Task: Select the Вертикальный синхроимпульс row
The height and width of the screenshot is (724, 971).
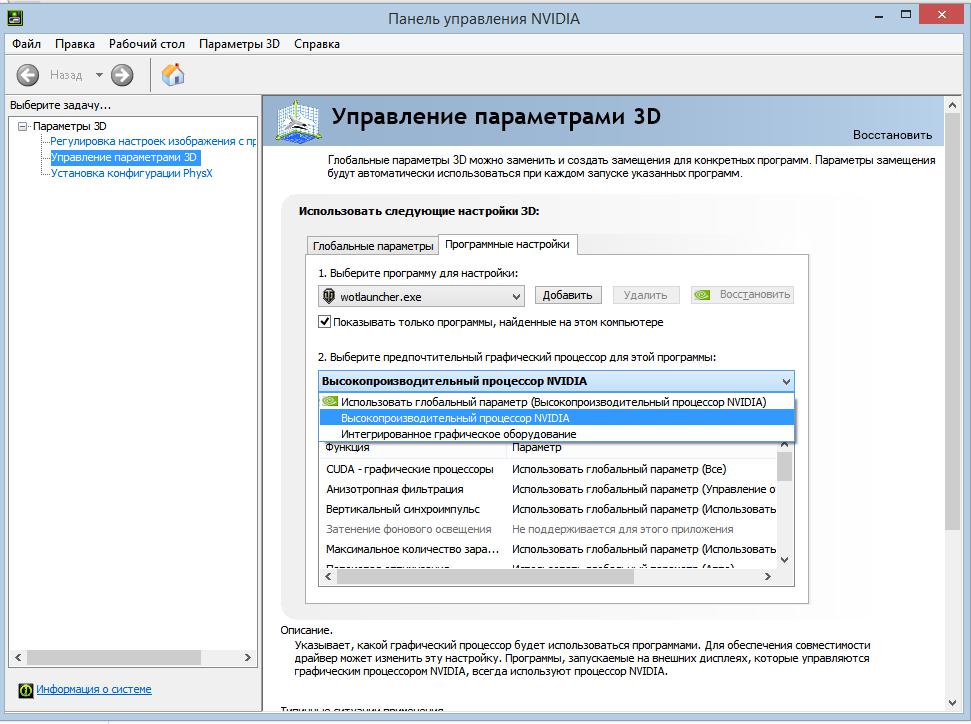Action: [548, 509]
